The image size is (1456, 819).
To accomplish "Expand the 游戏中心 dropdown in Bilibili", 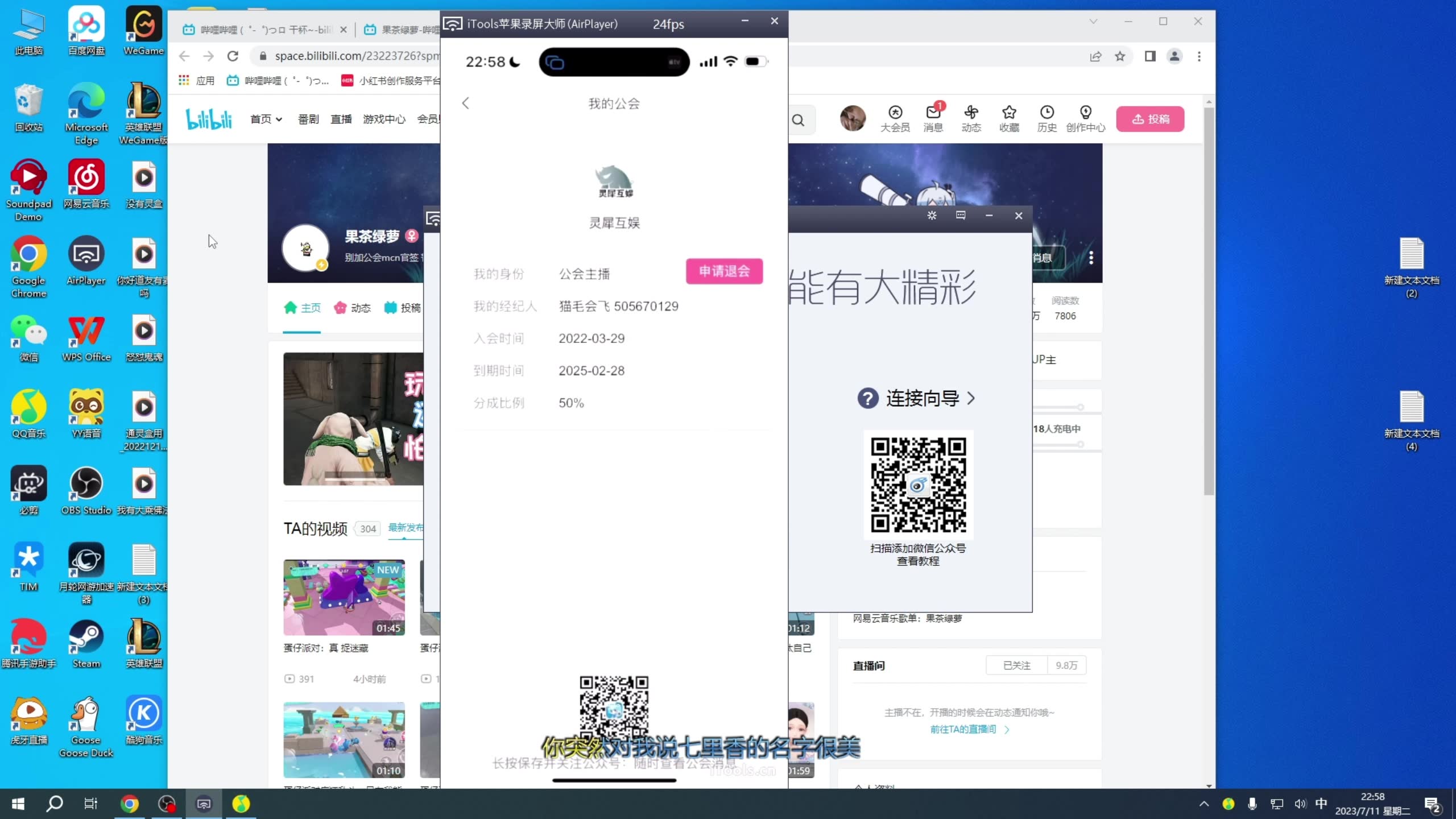I will coord(382,119).
